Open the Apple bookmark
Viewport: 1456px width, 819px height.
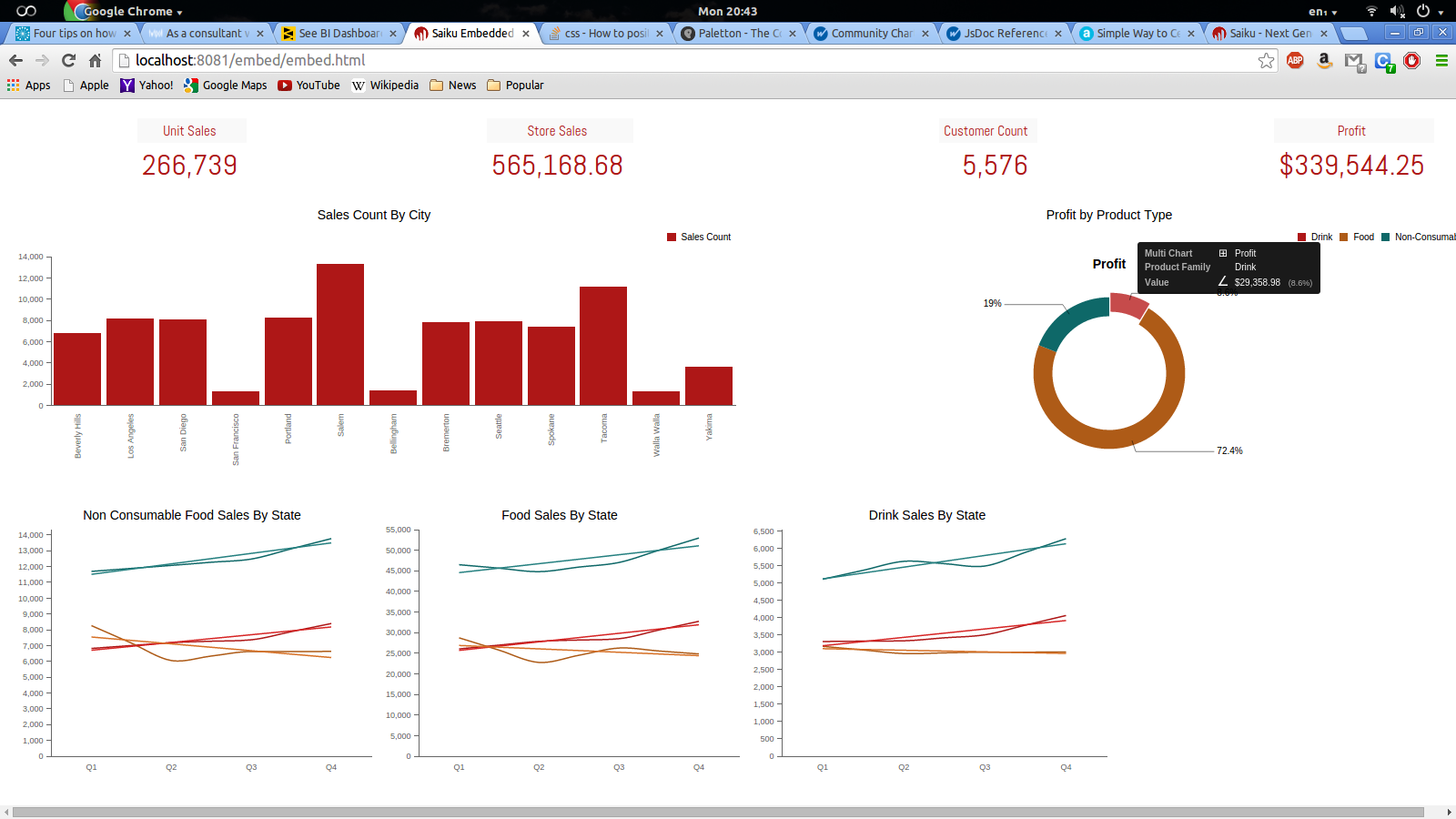[x=86, y=85]
